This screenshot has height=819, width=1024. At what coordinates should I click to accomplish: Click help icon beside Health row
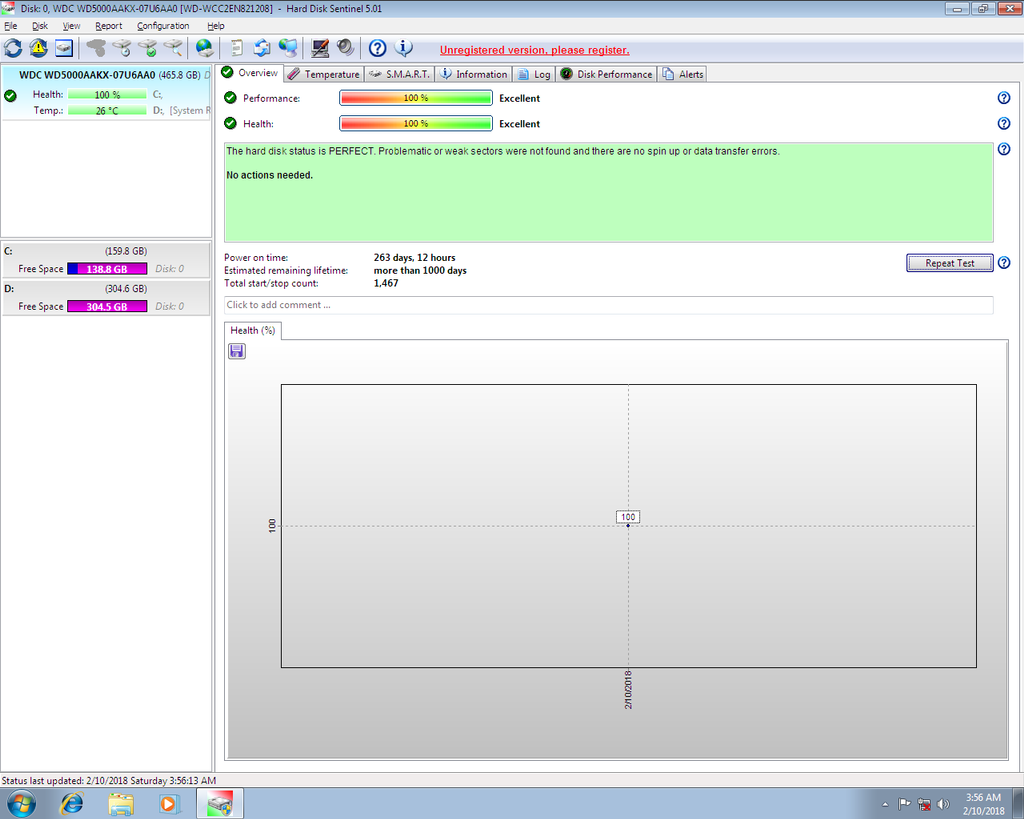click(x=1004, y=123)
